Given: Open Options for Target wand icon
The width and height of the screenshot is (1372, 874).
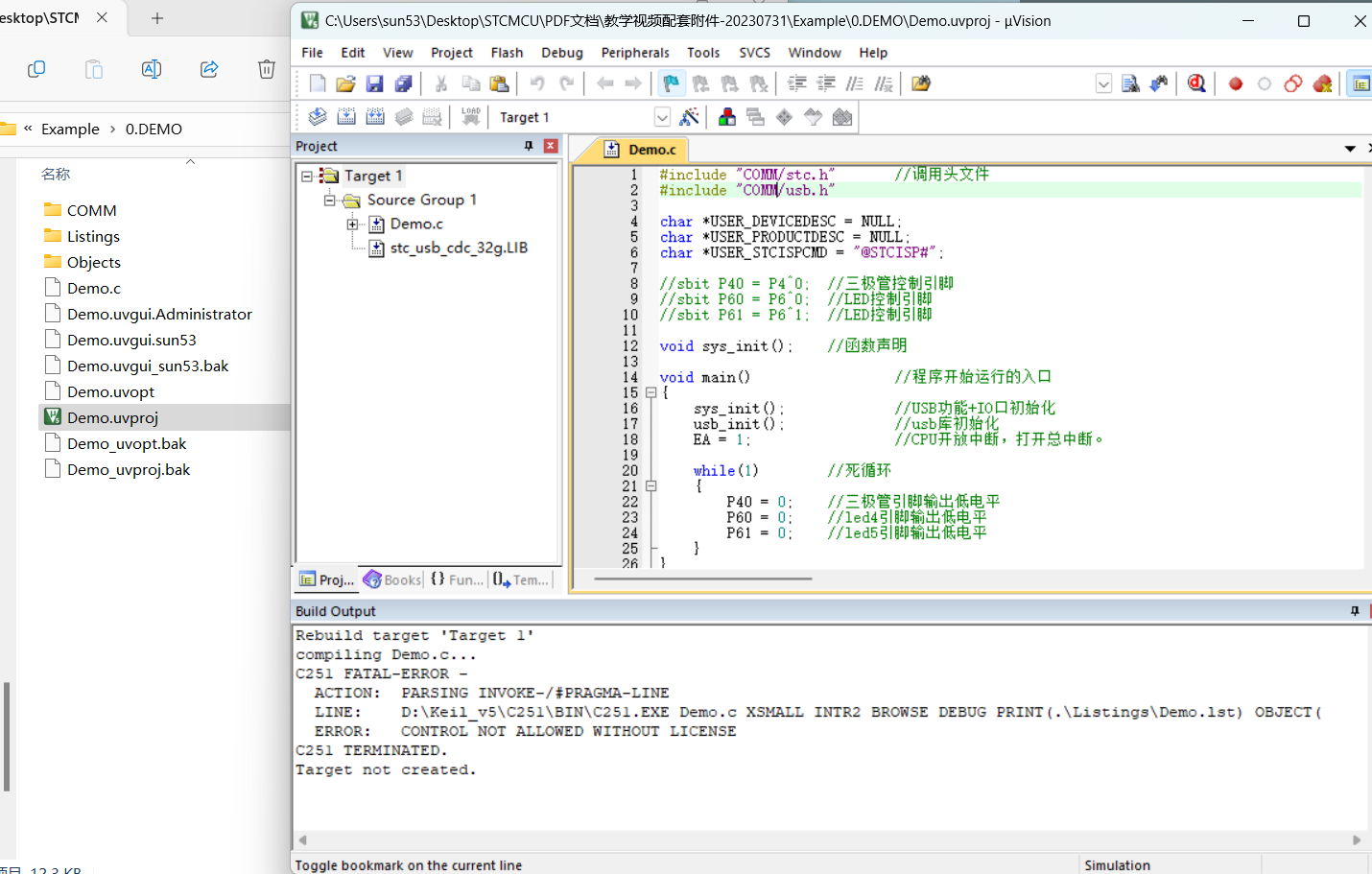Looking at the screenshot, I should click(x=689, y=117).
